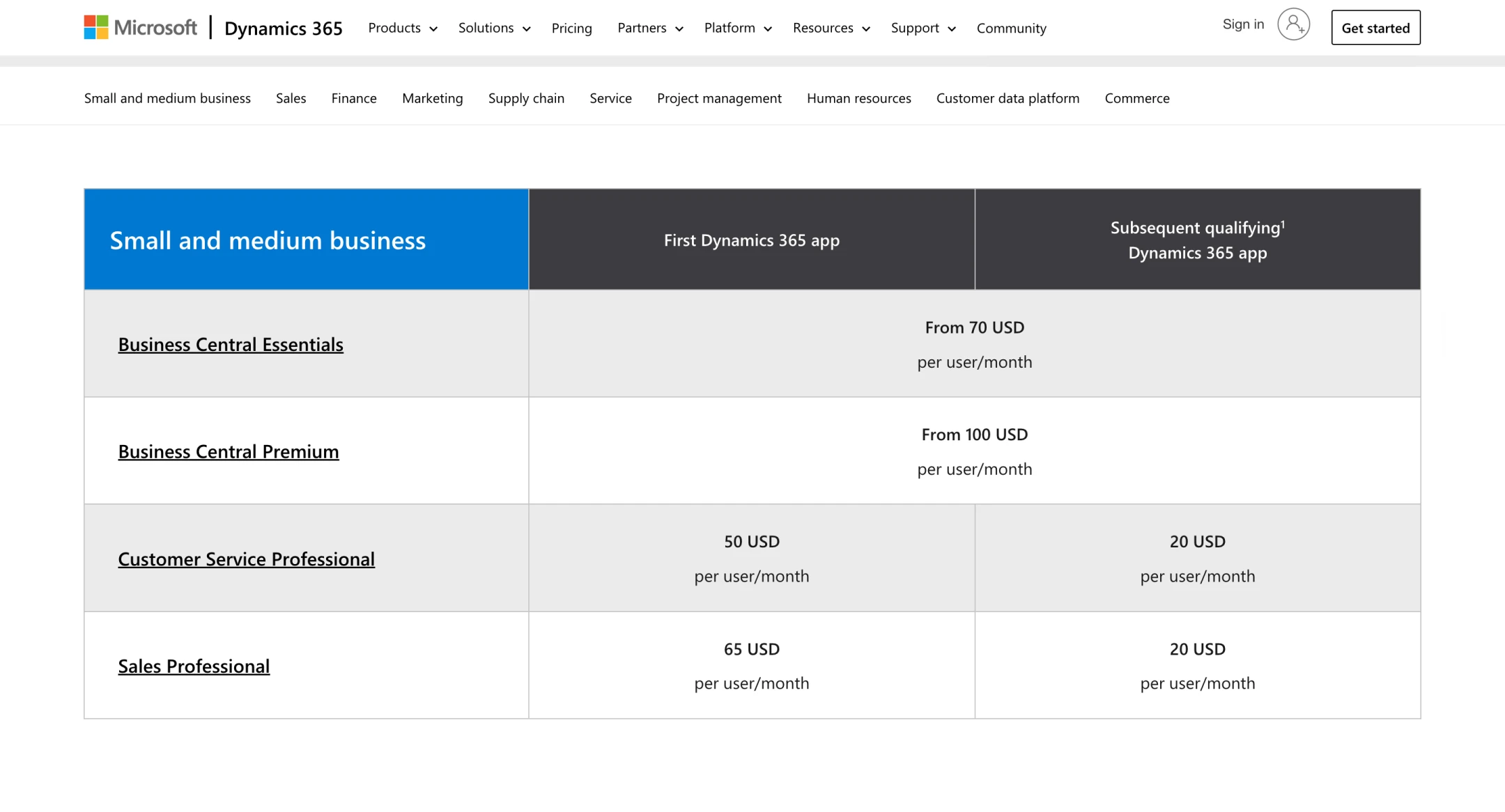The width and height of the screenshot is (1505, 812).
Task: Open Business Central Essentials link
Action: (x=231, y=344)
